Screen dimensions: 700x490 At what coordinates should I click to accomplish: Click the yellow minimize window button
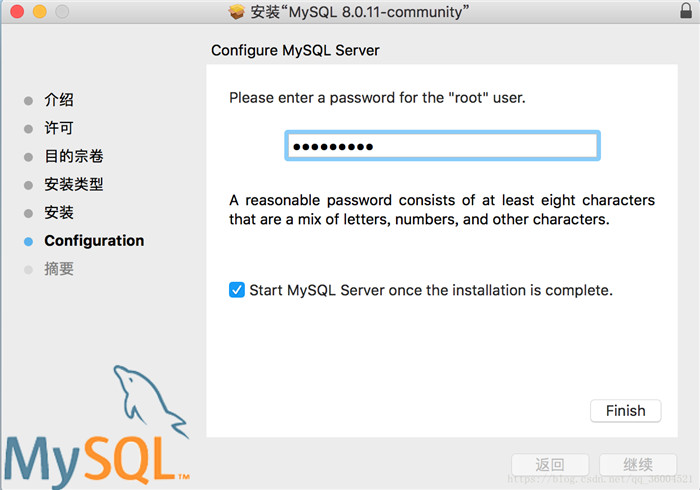click(40, 13)
